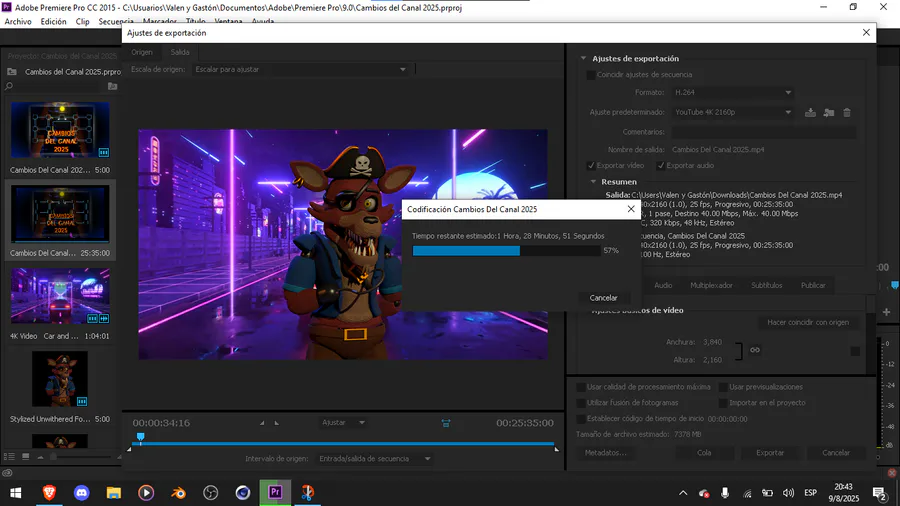Click the chain link icon between Anchura and Altura
This screenshot has height=506, width=900.
(x=755, y=350)
